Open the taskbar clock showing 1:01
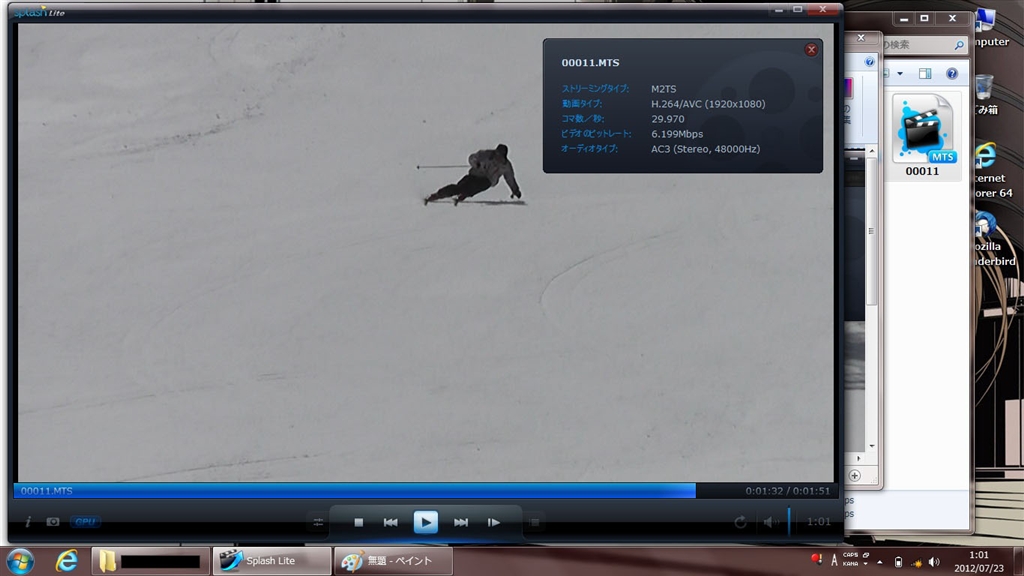The height and width of the screenshot is (576, 1024). 978,561
